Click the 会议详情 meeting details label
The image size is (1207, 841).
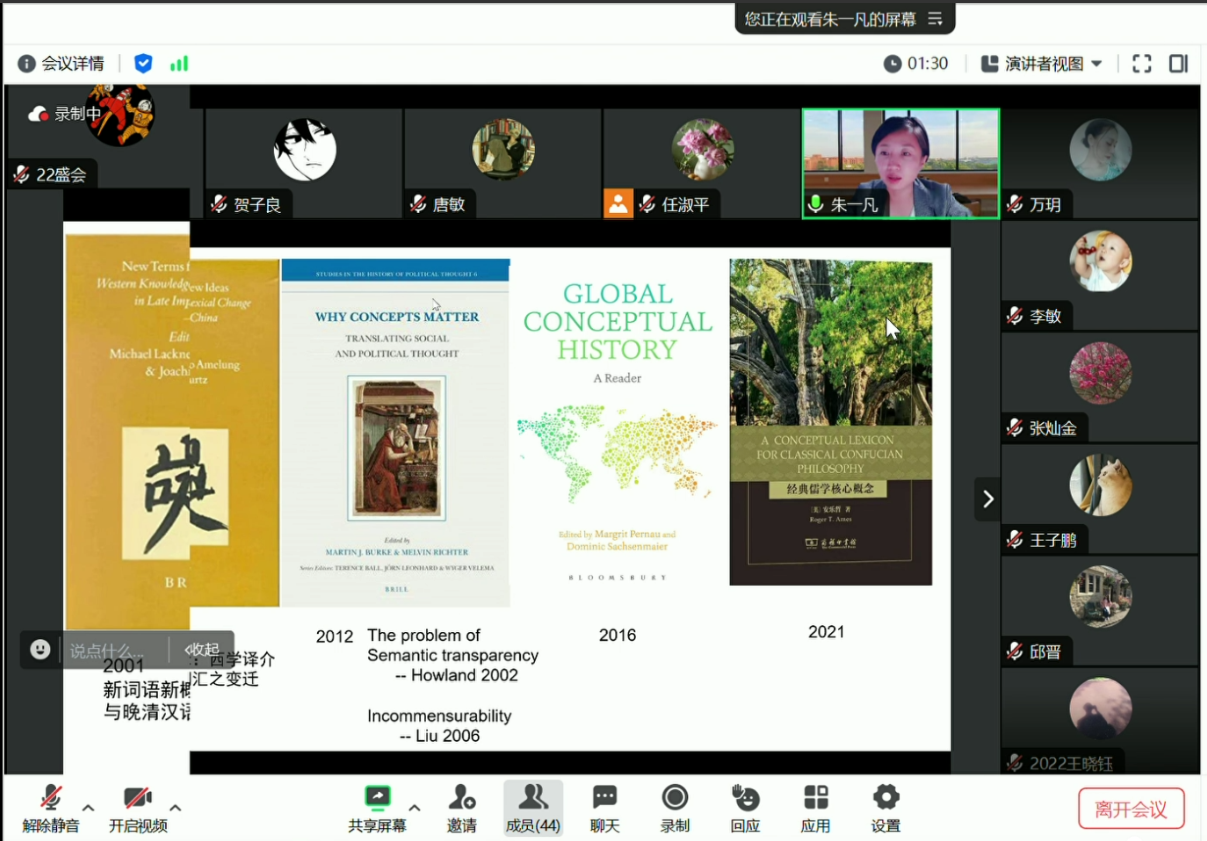72,64
